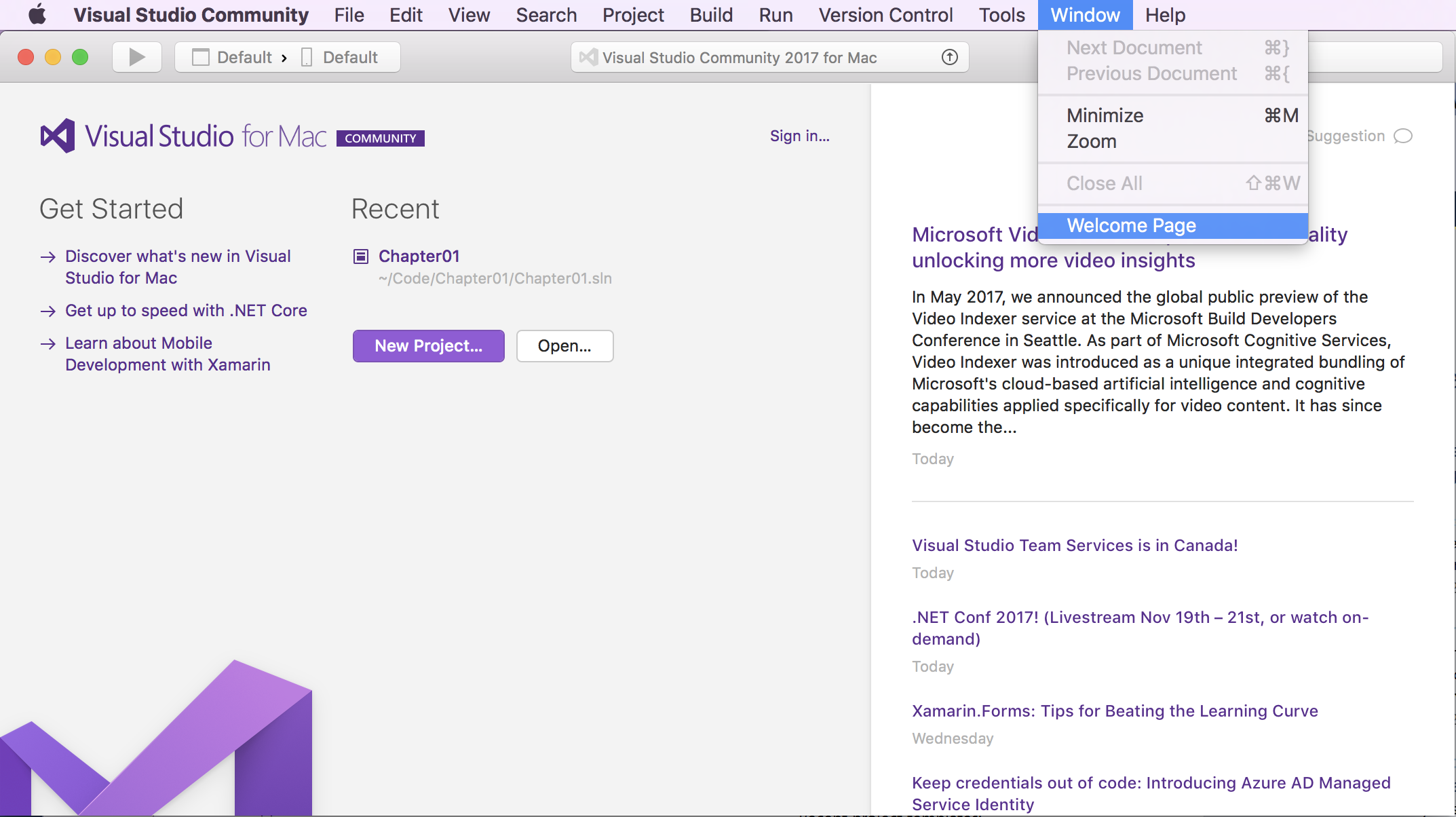The height and width of the screenshot is (817, 1456).
Task: Click the status bar Visual Studio Community 2017 field
Action: (769, 57)
